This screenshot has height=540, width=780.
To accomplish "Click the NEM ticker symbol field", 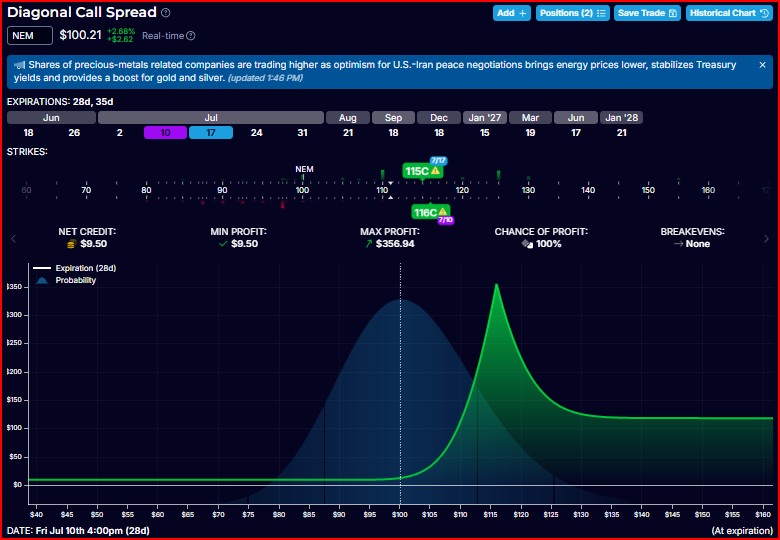I will 30,36.
